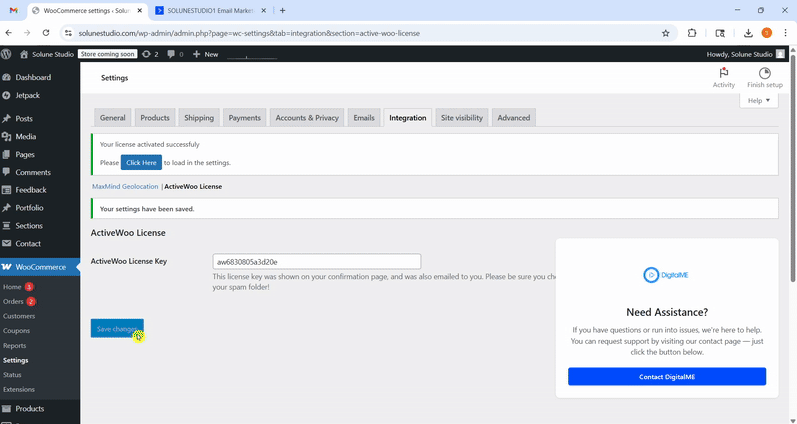Close the WooCommerce settings browser tab

coord(140,10)
